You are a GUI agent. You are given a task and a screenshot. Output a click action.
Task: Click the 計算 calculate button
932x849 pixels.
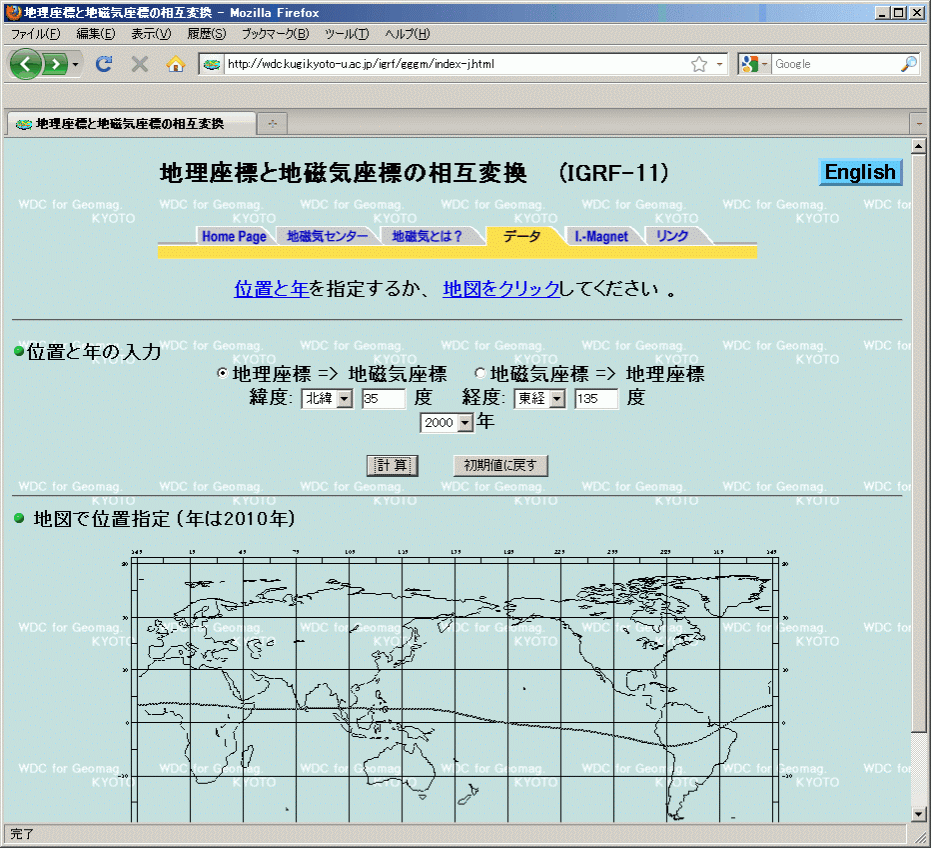[x=392, y=466]
